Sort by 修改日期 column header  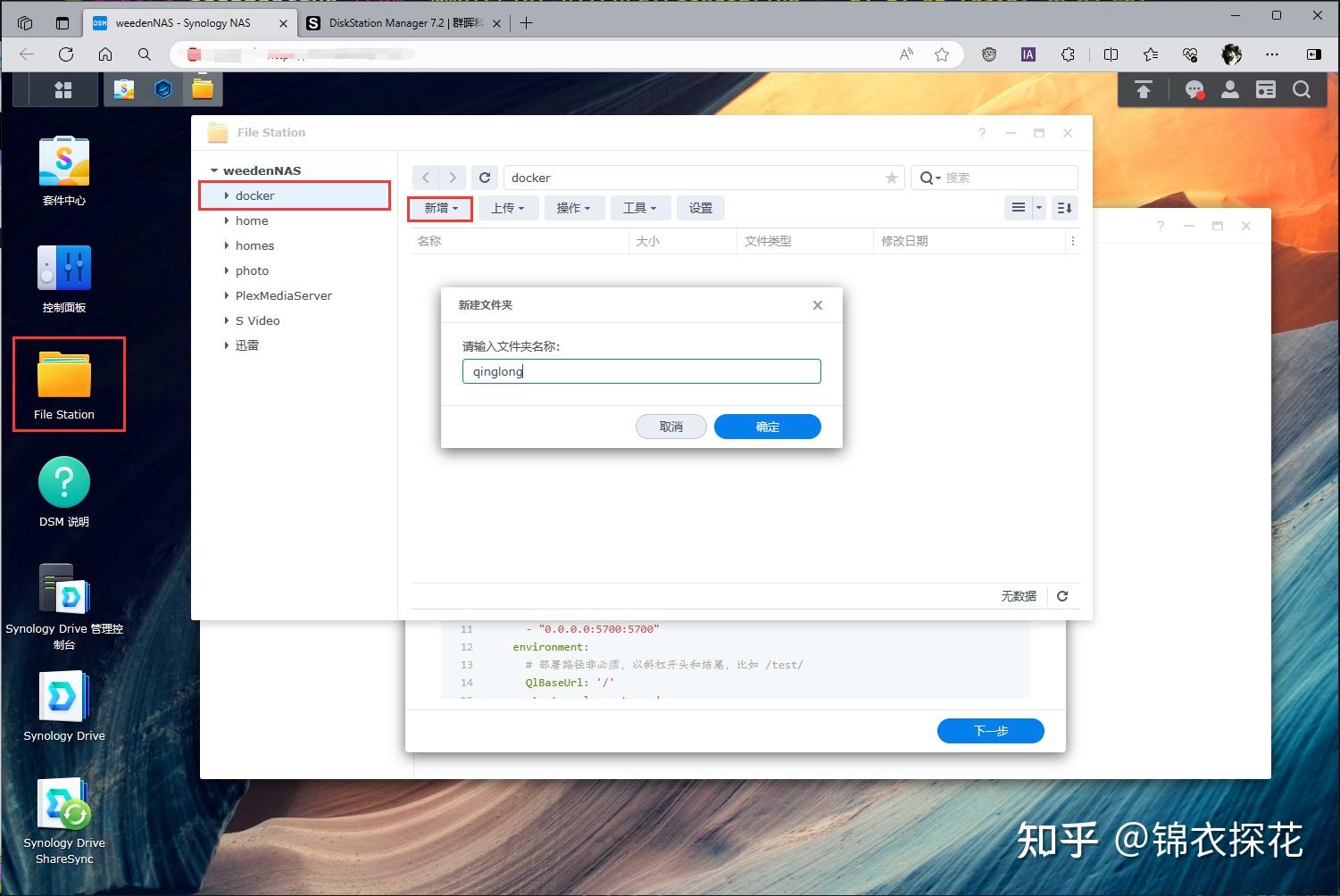tap(970, 241)
